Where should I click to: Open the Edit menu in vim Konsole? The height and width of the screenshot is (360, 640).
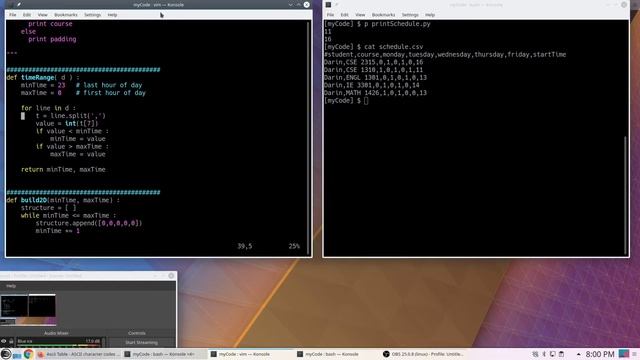tap(27, 15)
